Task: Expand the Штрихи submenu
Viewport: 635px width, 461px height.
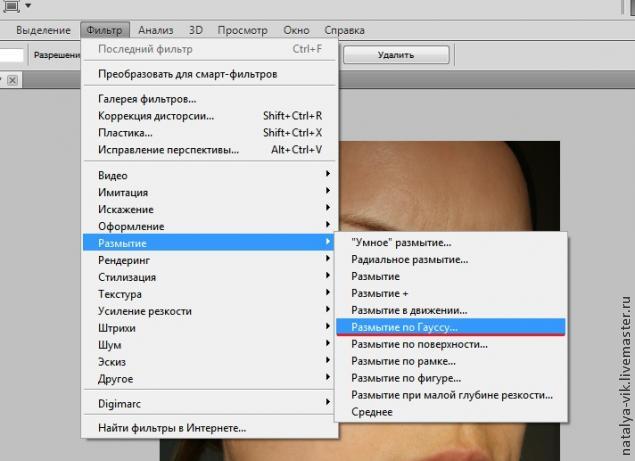Action: (x=210, y=328)
